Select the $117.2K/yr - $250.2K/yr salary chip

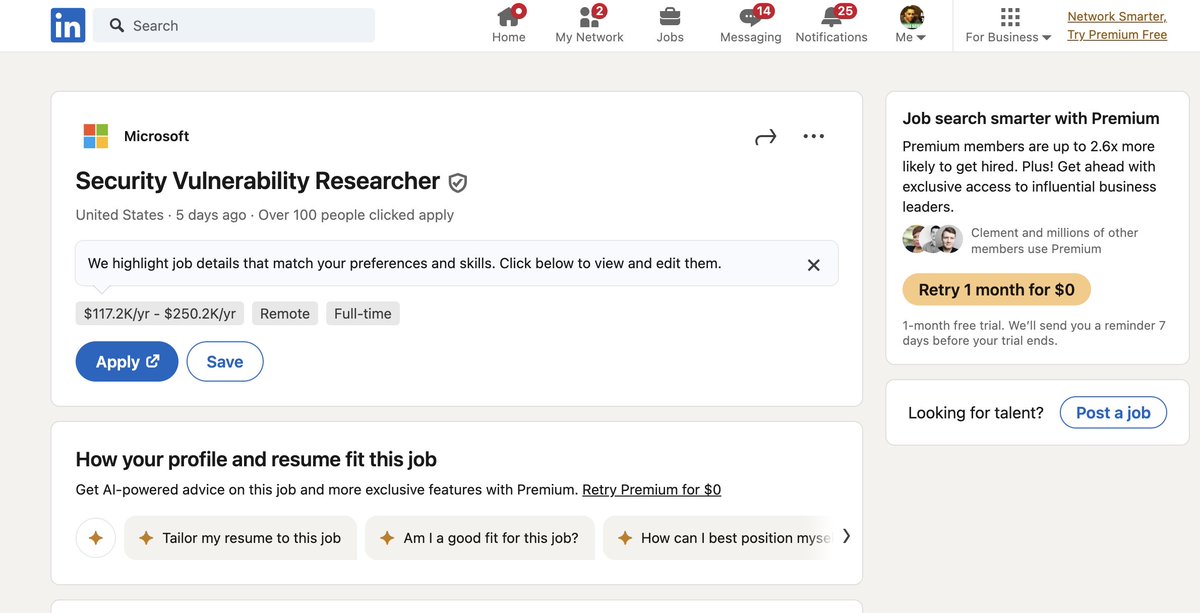[160, 313]
